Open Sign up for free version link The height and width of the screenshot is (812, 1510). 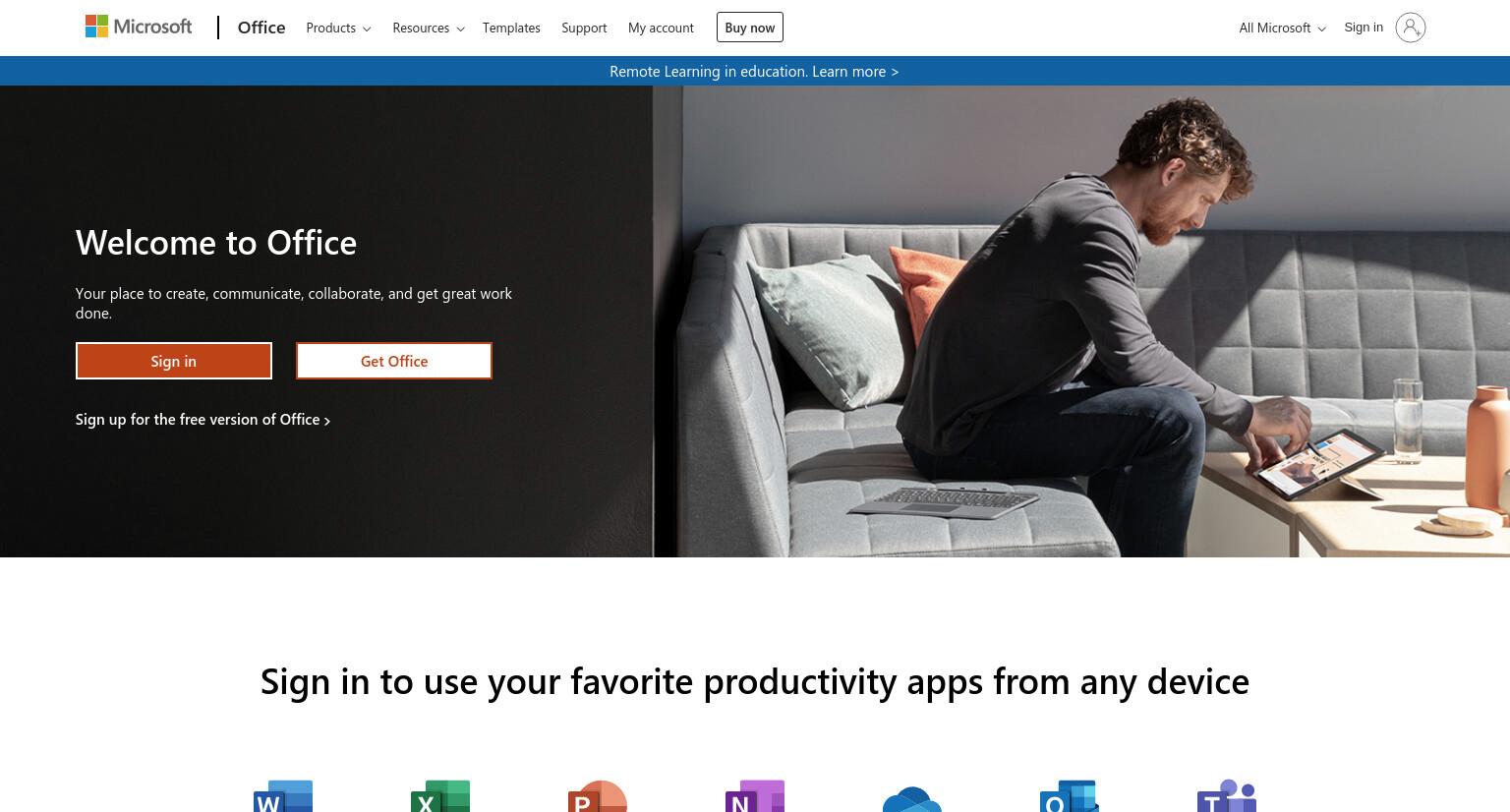coord(203,419)
